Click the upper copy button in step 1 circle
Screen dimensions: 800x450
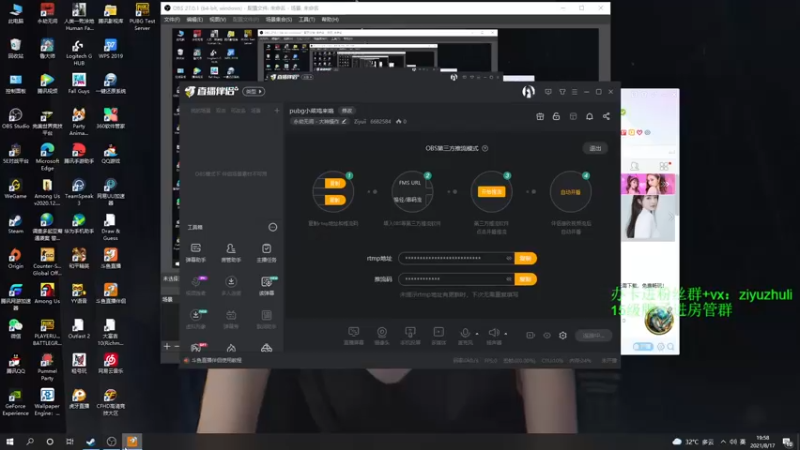[335, 183]
